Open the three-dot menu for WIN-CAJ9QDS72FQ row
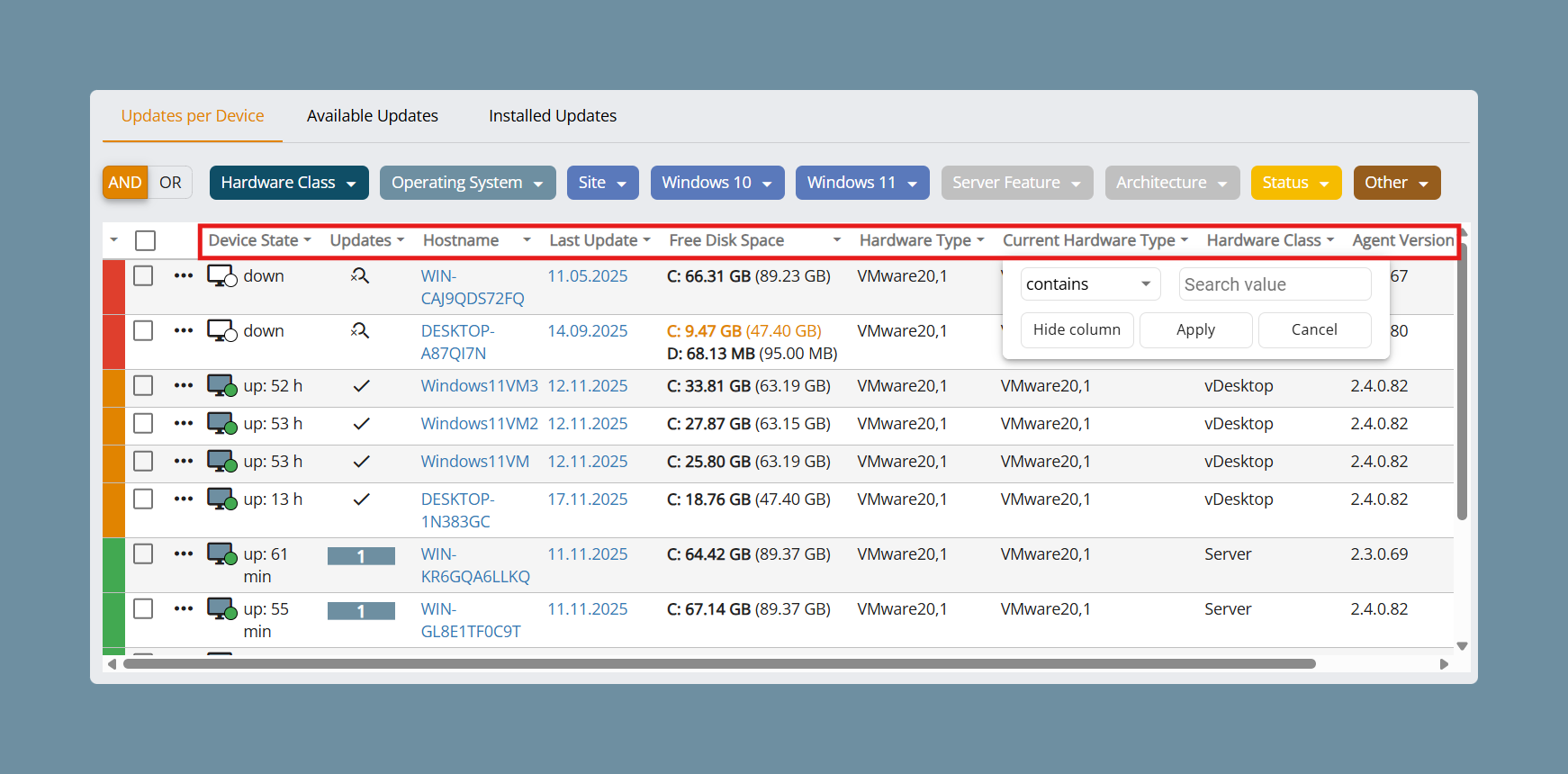Screen dimensions: 1568x774 (x=184, y=276)
